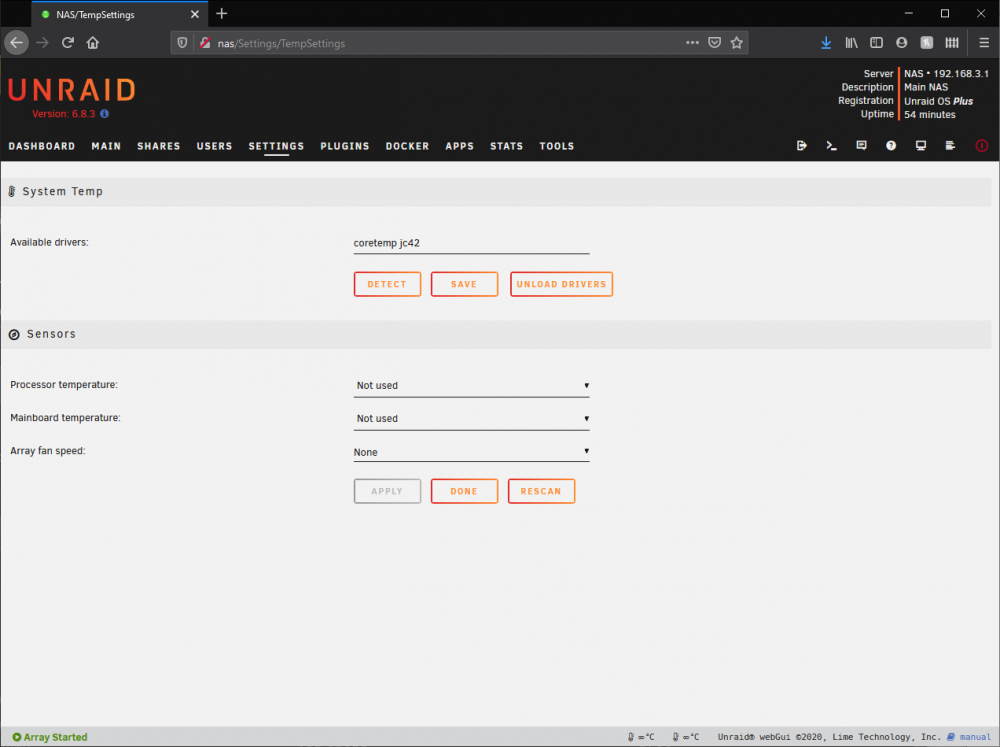Go to the browser home page

point(92,43)
